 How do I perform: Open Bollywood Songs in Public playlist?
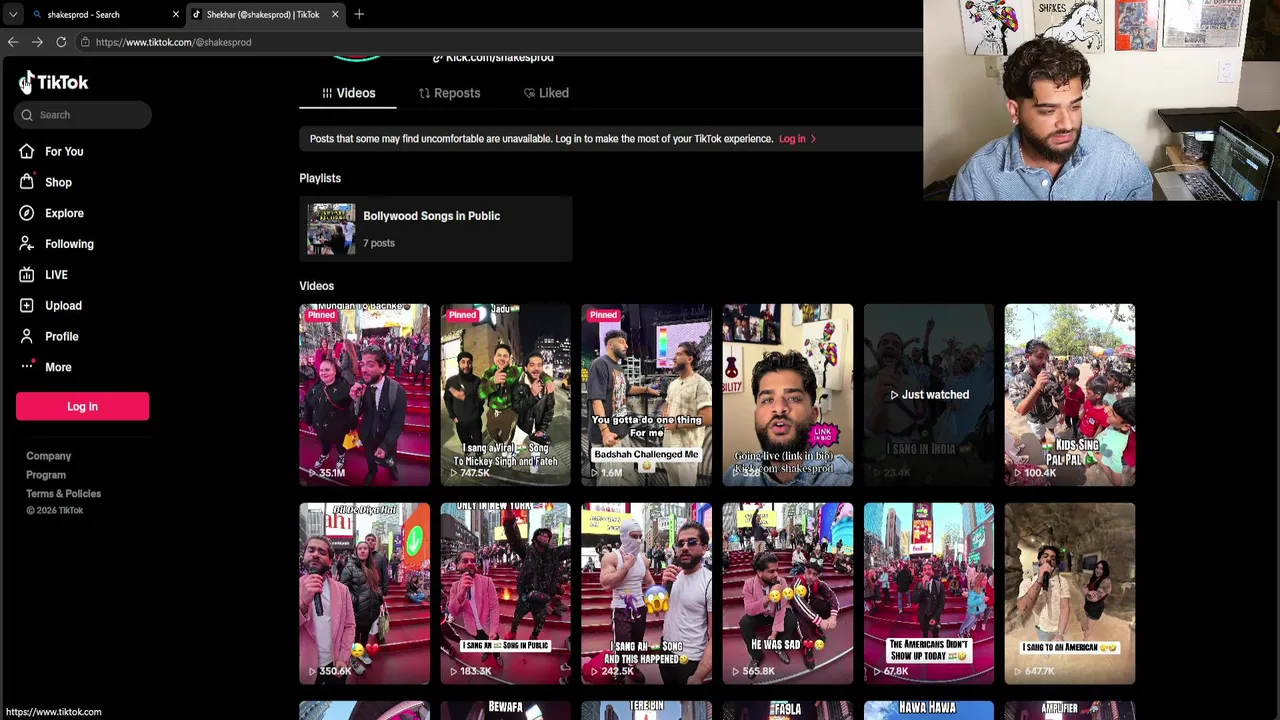(x=435, y=228)
